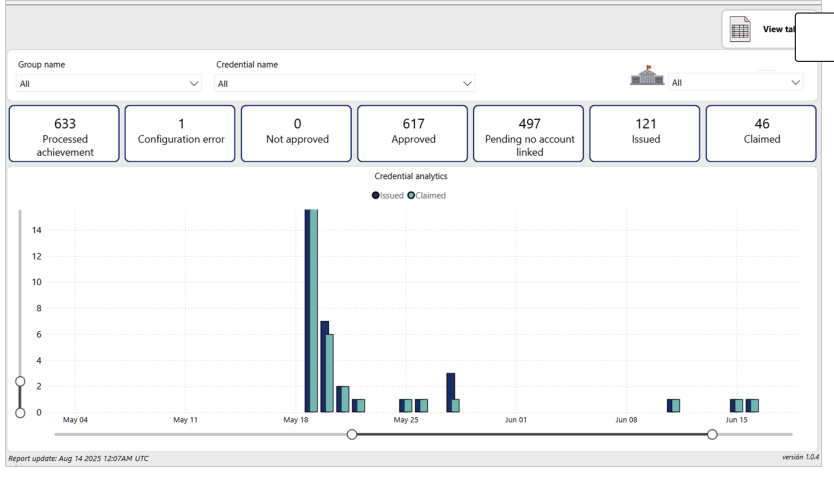
Task: Expand the Credential name dropdown
Action: 345,84
